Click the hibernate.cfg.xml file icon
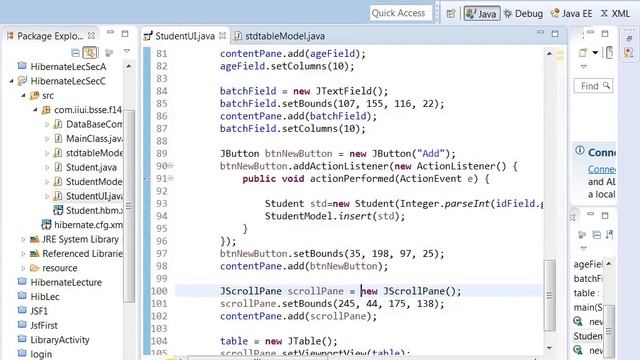The image size is (640, 360). pos(46,224)
